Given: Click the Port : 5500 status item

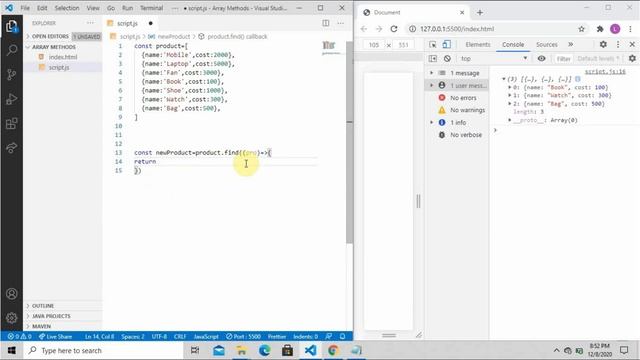Looking at the screenshot, I should (243, 337).
